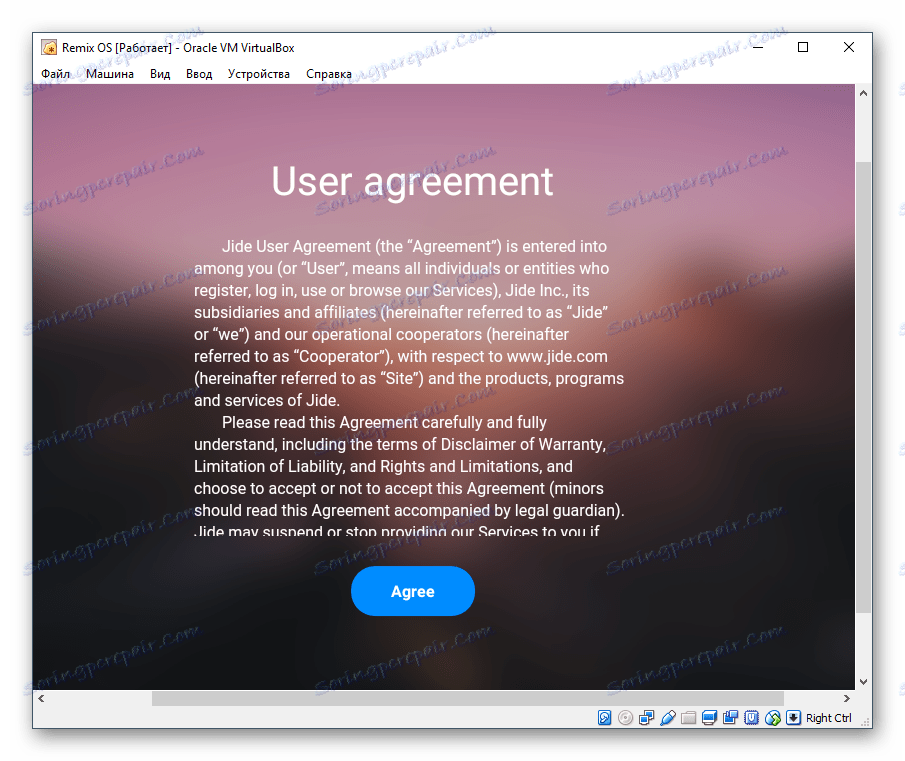Click the USB devices status icon
This screenshot has width=905, height=761.
(668, 718)
